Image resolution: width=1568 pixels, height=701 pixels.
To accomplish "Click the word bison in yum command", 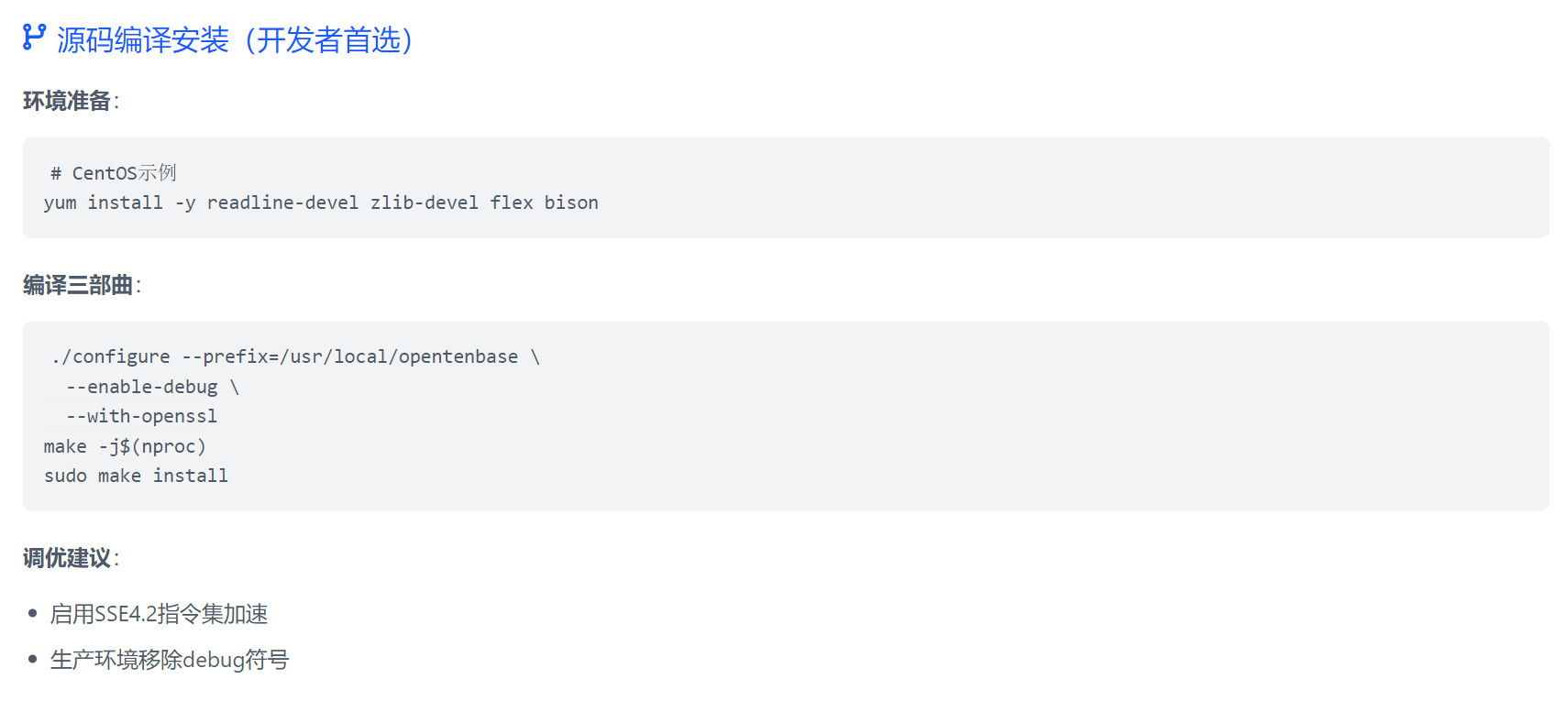I will (x=571, y=203).
